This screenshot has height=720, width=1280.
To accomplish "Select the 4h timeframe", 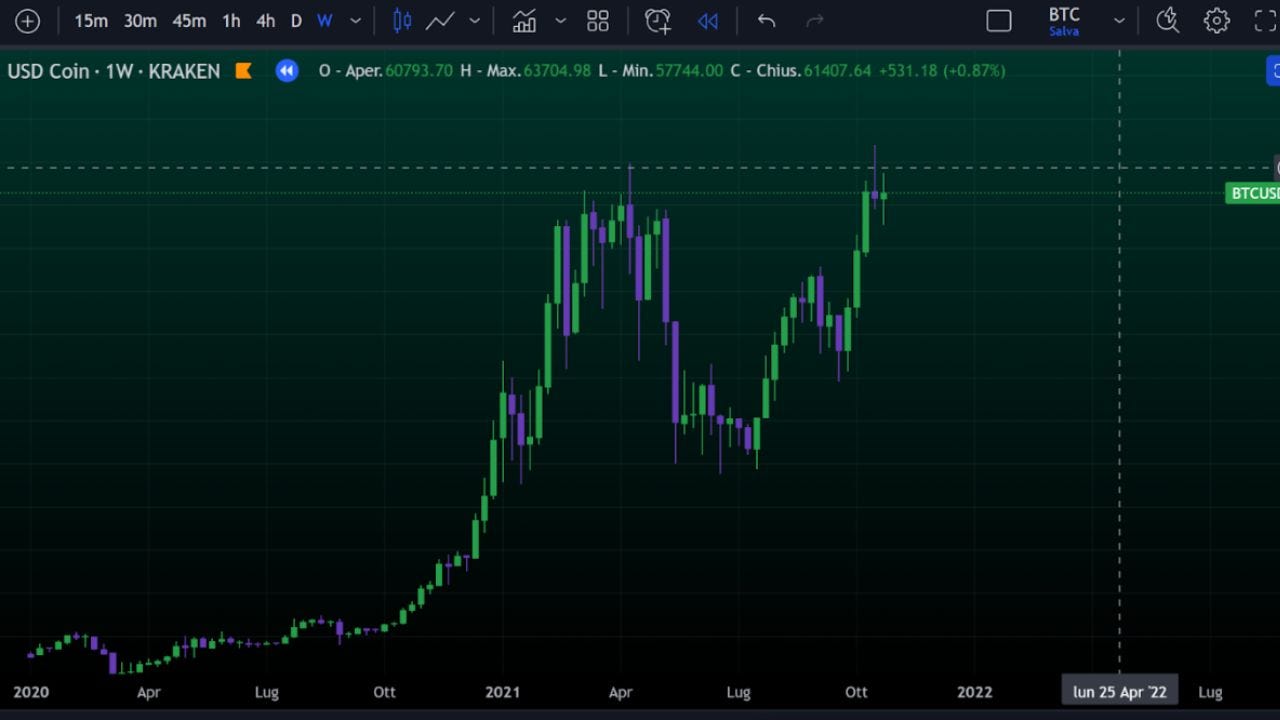I will 265,20.
